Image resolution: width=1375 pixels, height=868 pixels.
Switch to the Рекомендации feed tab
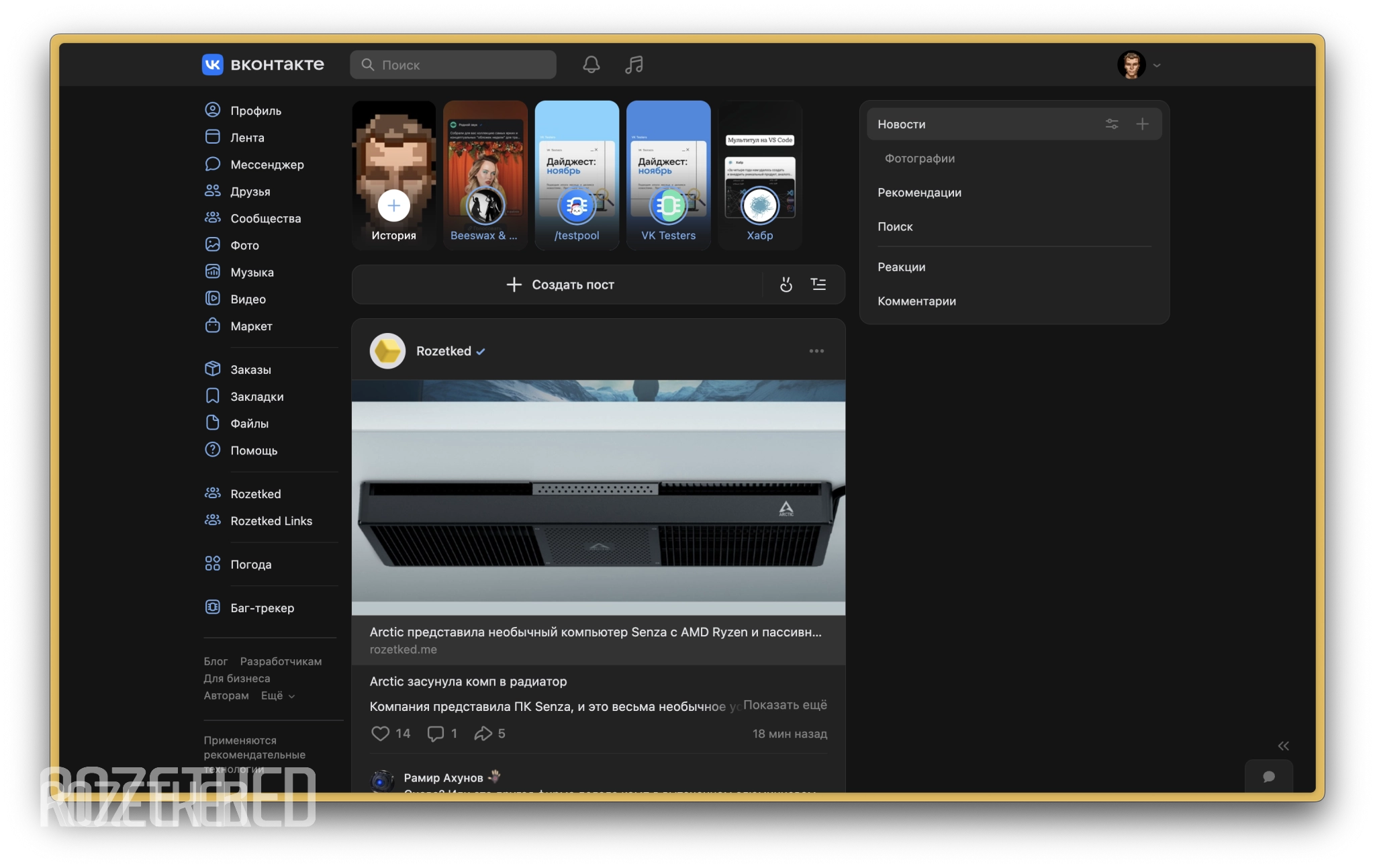pyautogui.click(x=919, y=193)
